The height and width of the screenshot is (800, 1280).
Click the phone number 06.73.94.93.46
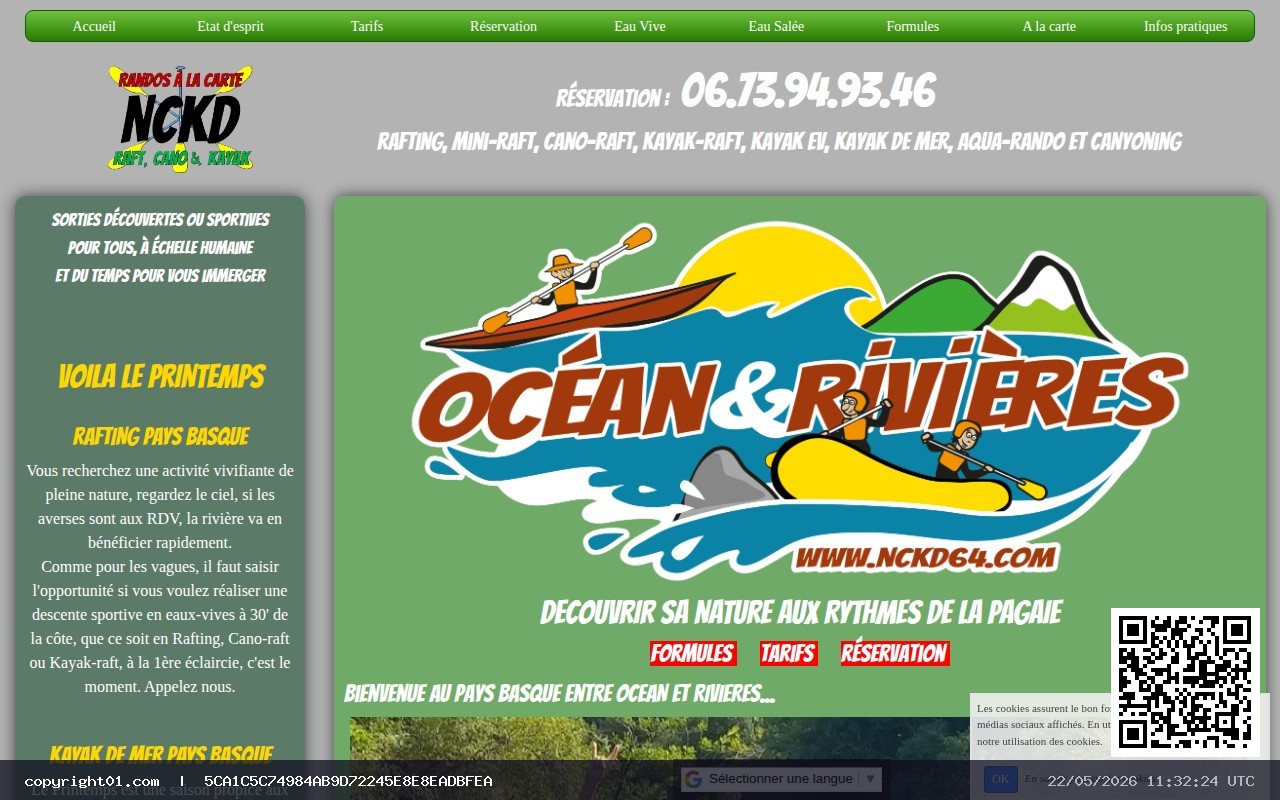tap(808, 92)
